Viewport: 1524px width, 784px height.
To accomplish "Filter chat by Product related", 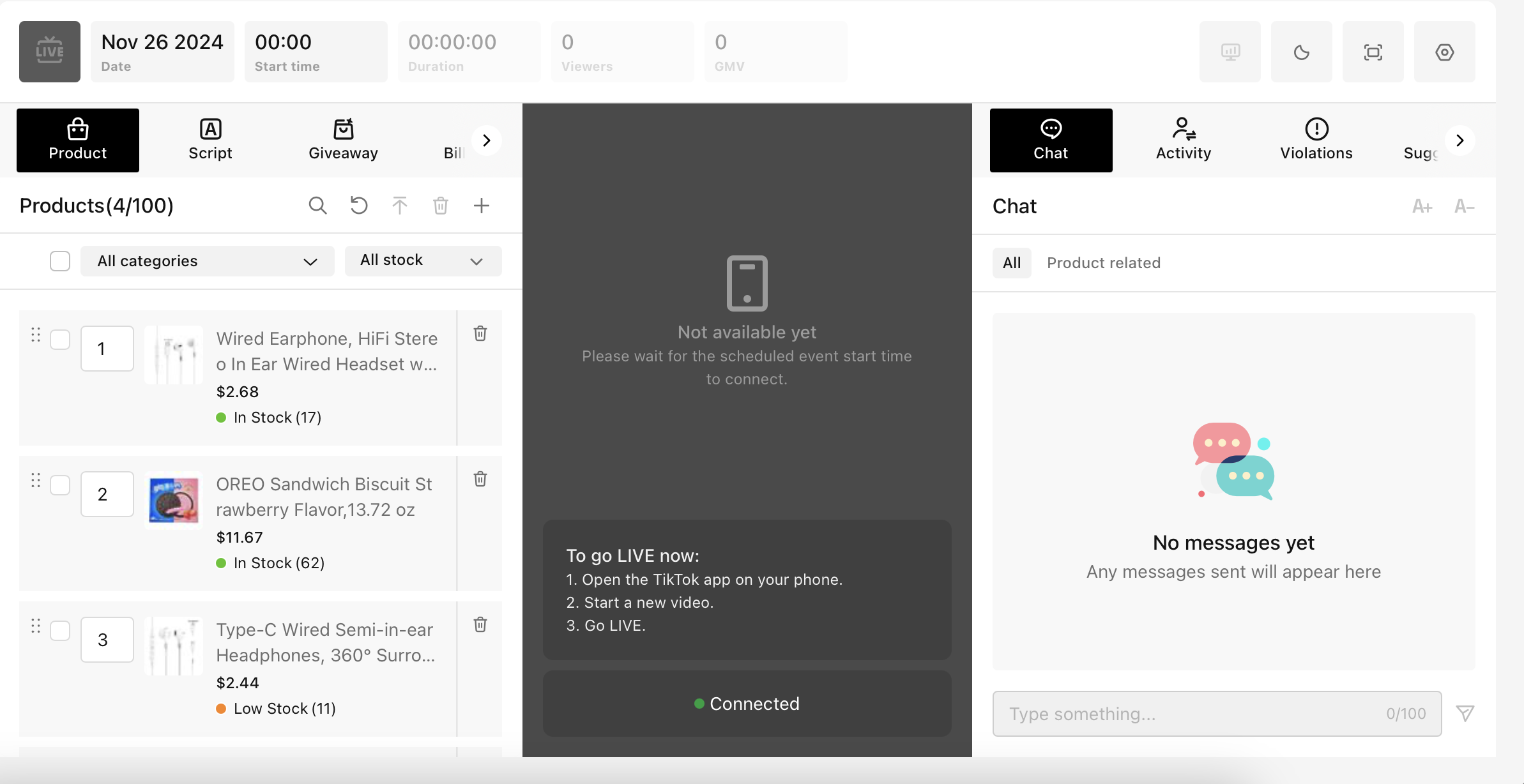I will [x=1103, y=263].
